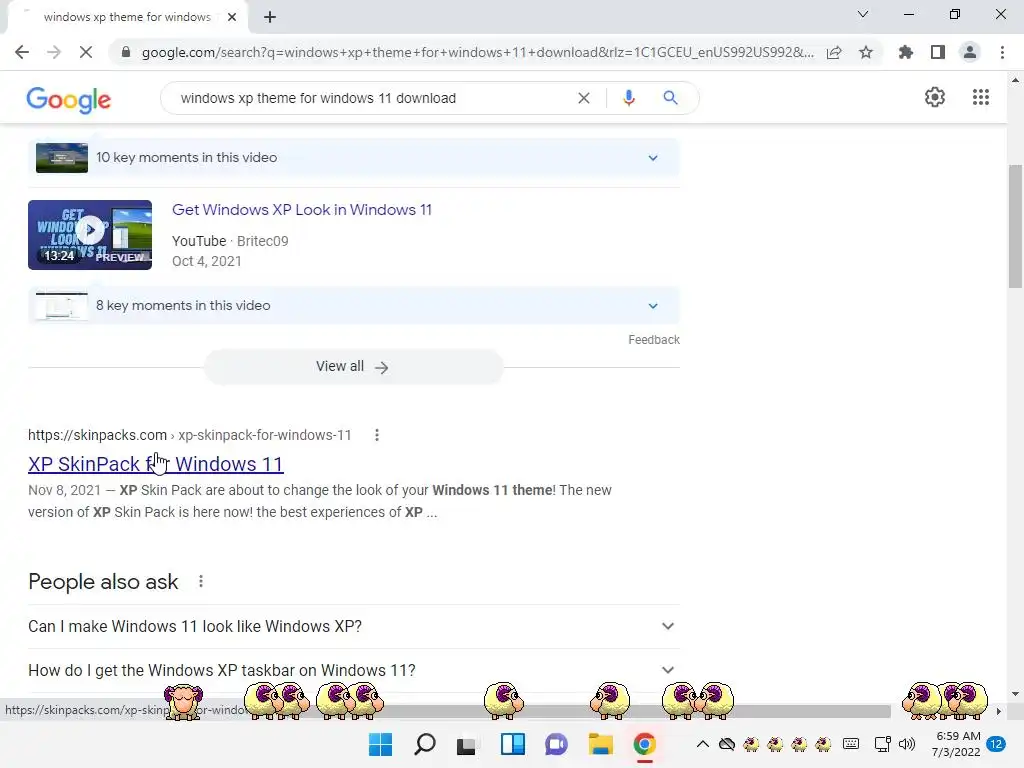Open the clock and date in the tray

tap(955, 744)
